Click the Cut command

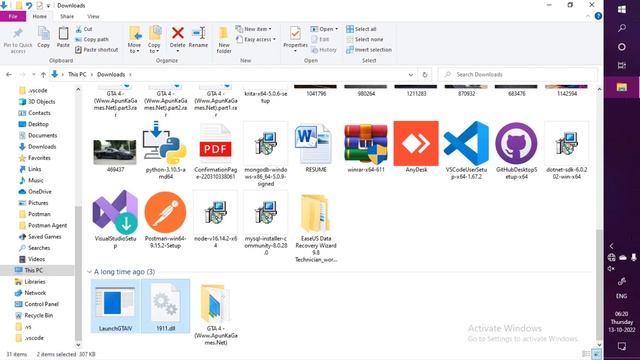click(x=84, y=29)
